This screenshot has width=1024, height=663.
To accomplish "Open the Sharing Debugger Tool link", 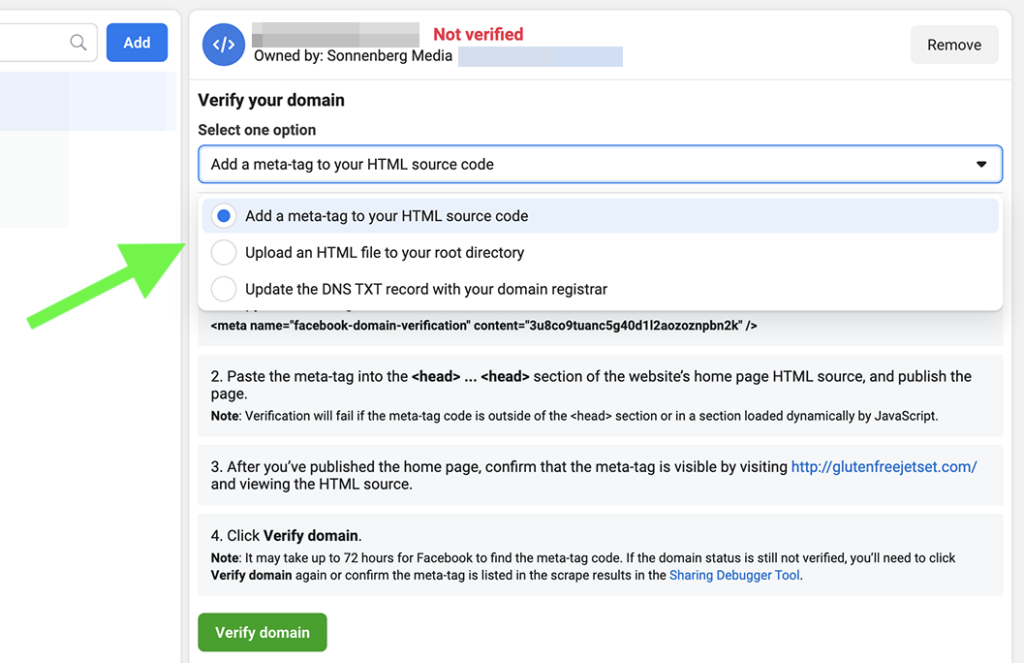I will (734, 574).
